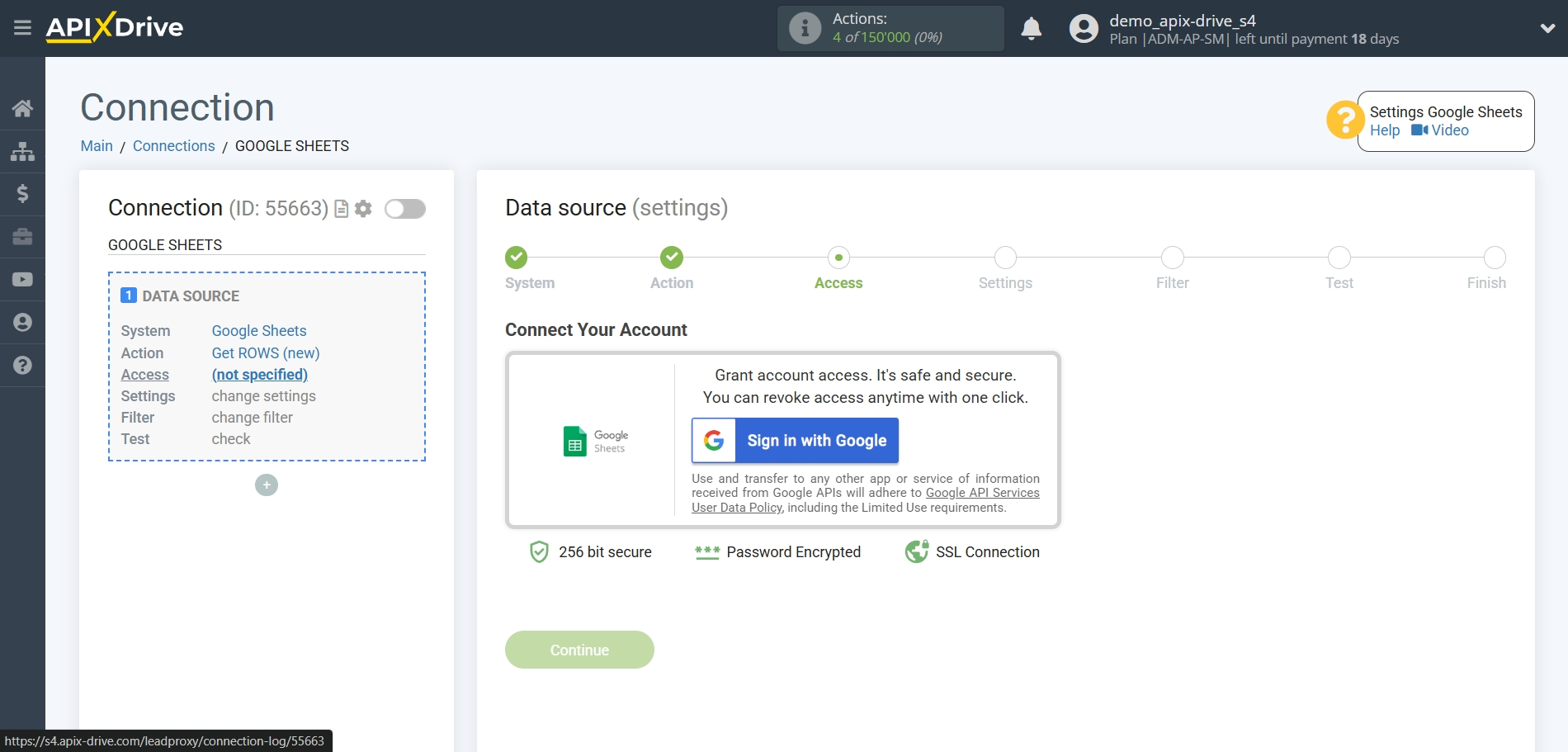The width and height of the screenshot is (1568, 752).
Task: Click change filter text
Action: (x=252, y=418)
